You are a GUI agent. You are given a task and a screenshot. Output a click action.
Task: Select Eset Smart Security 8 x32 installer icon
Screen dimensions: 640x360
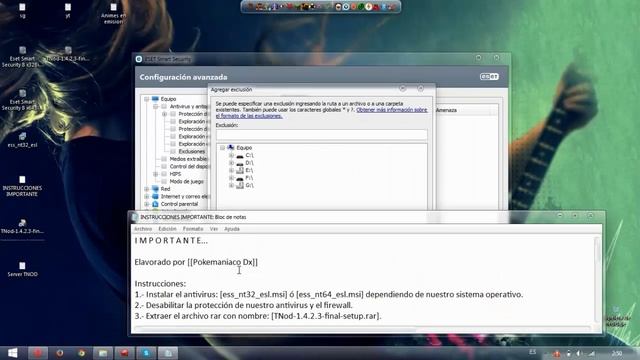click(22, 57)
